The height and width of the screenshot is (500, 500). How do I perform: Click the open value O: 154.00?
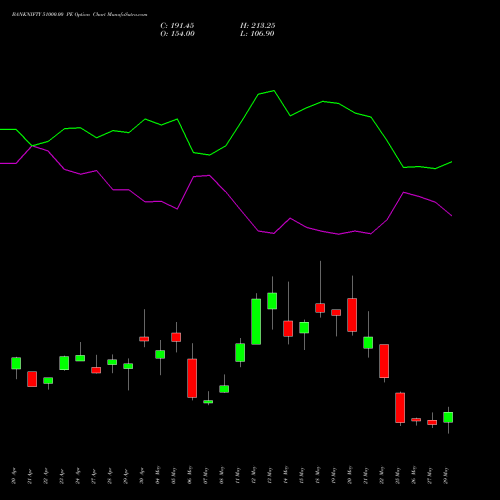pos(177,34)
